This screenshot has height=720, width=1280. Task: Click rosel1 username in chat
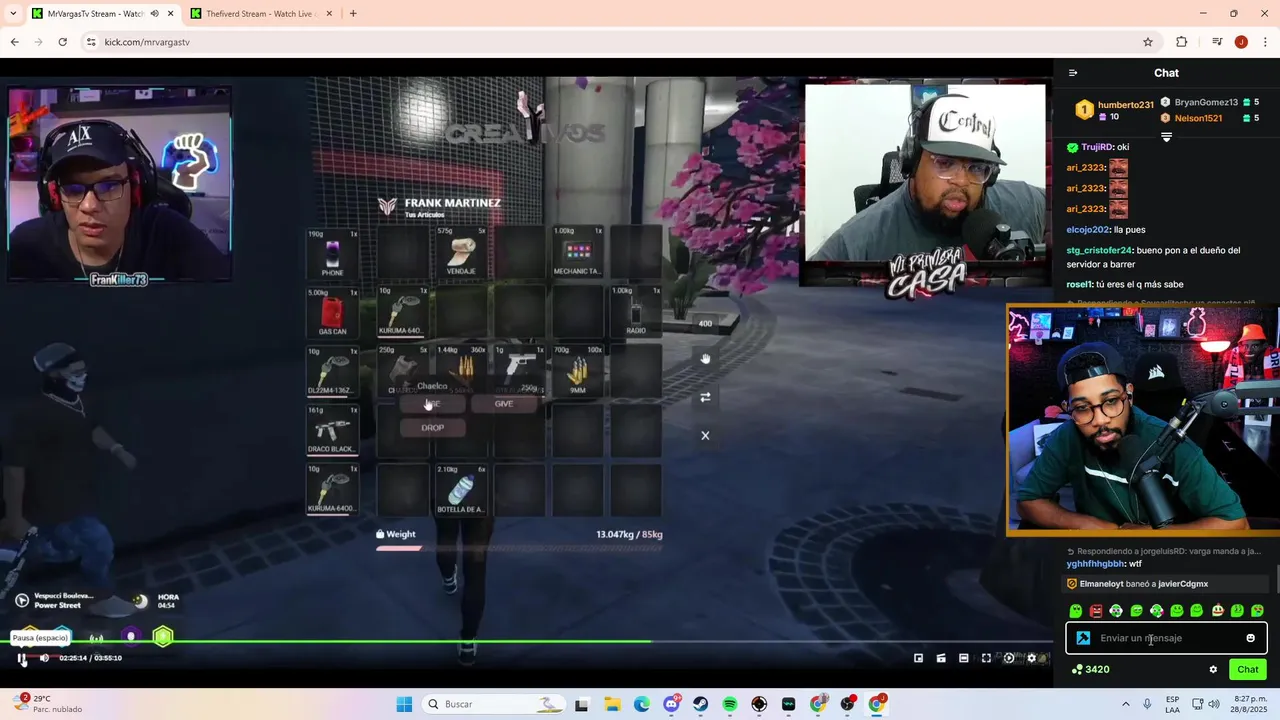tap(1078, 284)
